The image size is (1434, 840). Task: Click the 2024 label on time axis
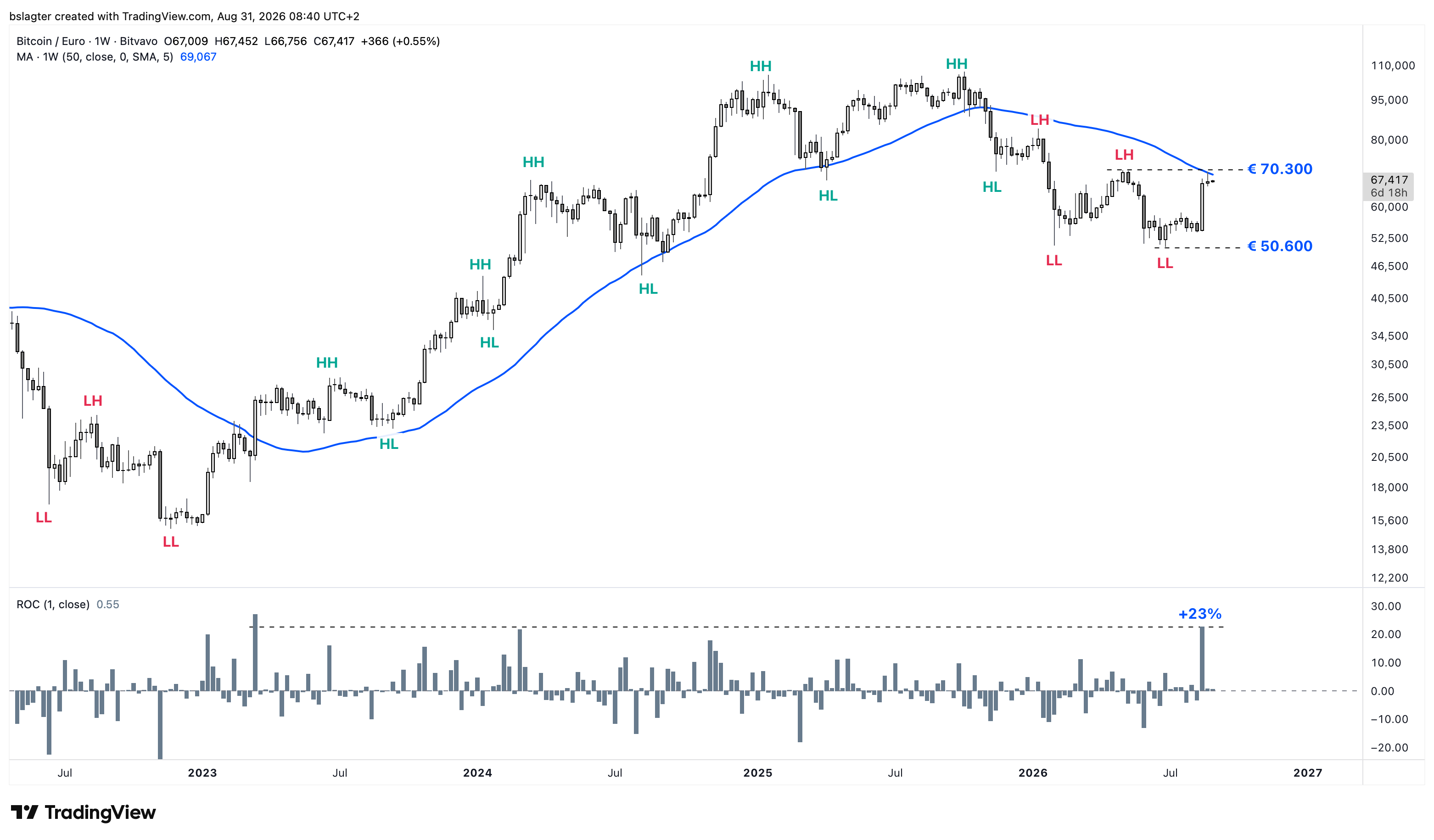(477, 773)
